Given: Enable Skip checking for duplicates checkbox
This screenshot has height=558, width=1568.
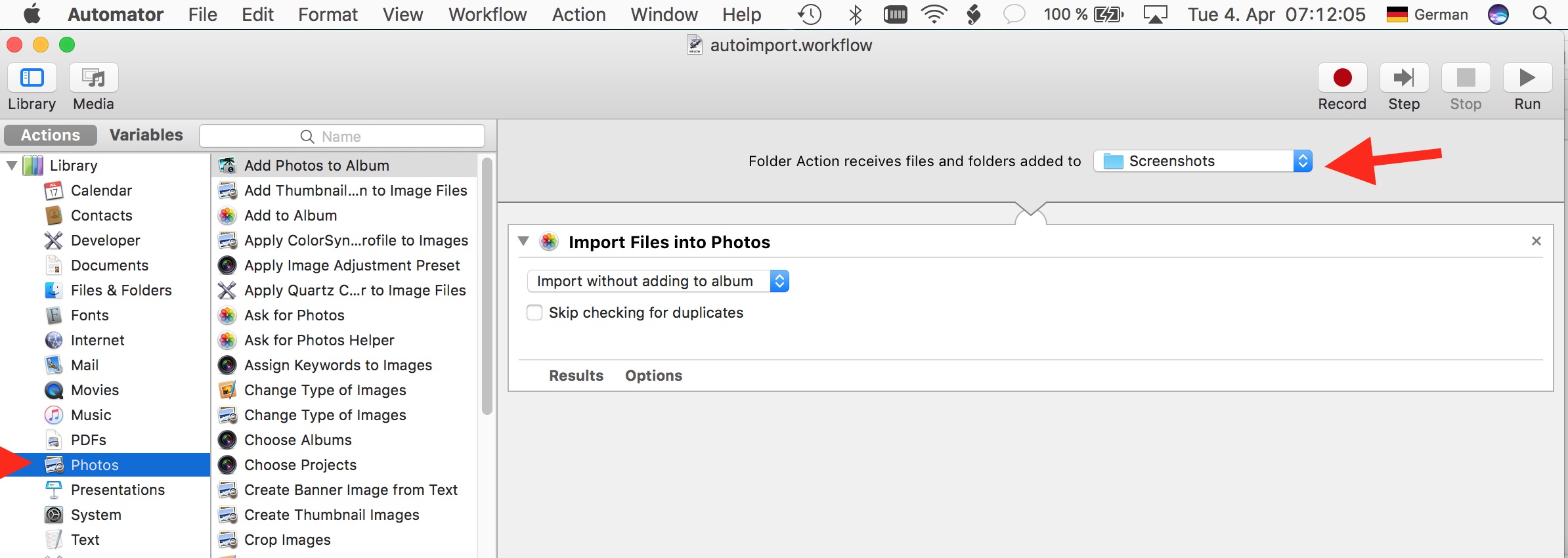Looking at the screenshot, I should (x=535, y=312).
